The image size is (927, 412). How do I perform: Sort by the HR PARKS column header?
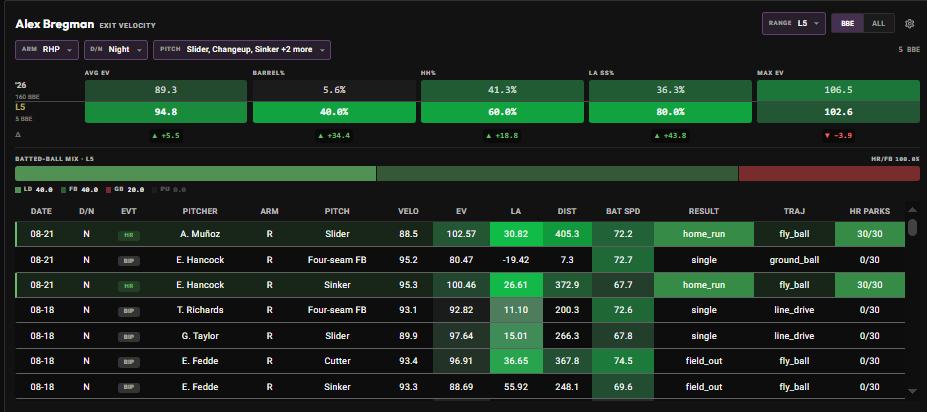(869, 211)
